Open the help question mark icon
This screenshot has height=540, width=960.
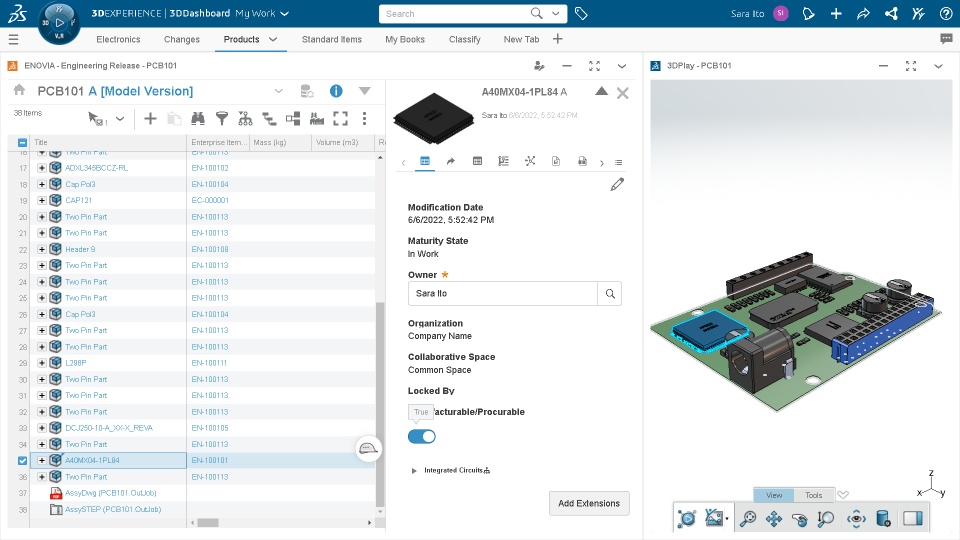946,13
